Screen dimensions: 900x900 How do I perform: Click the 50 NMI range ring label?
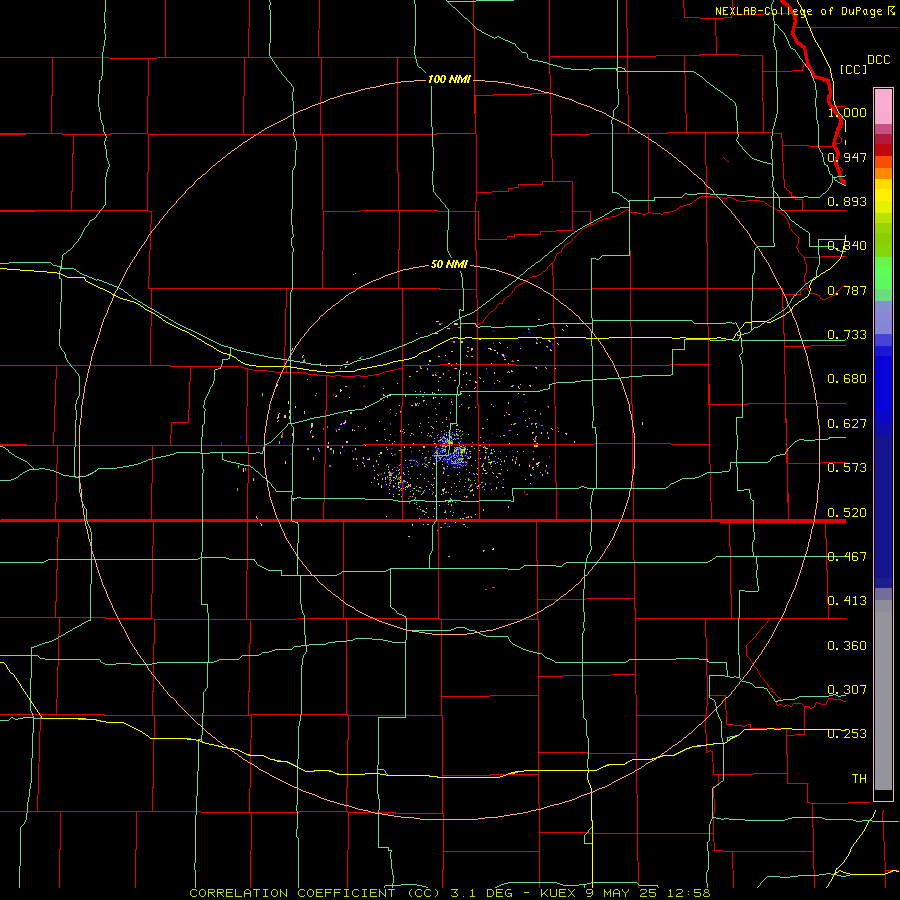(449, 264)
